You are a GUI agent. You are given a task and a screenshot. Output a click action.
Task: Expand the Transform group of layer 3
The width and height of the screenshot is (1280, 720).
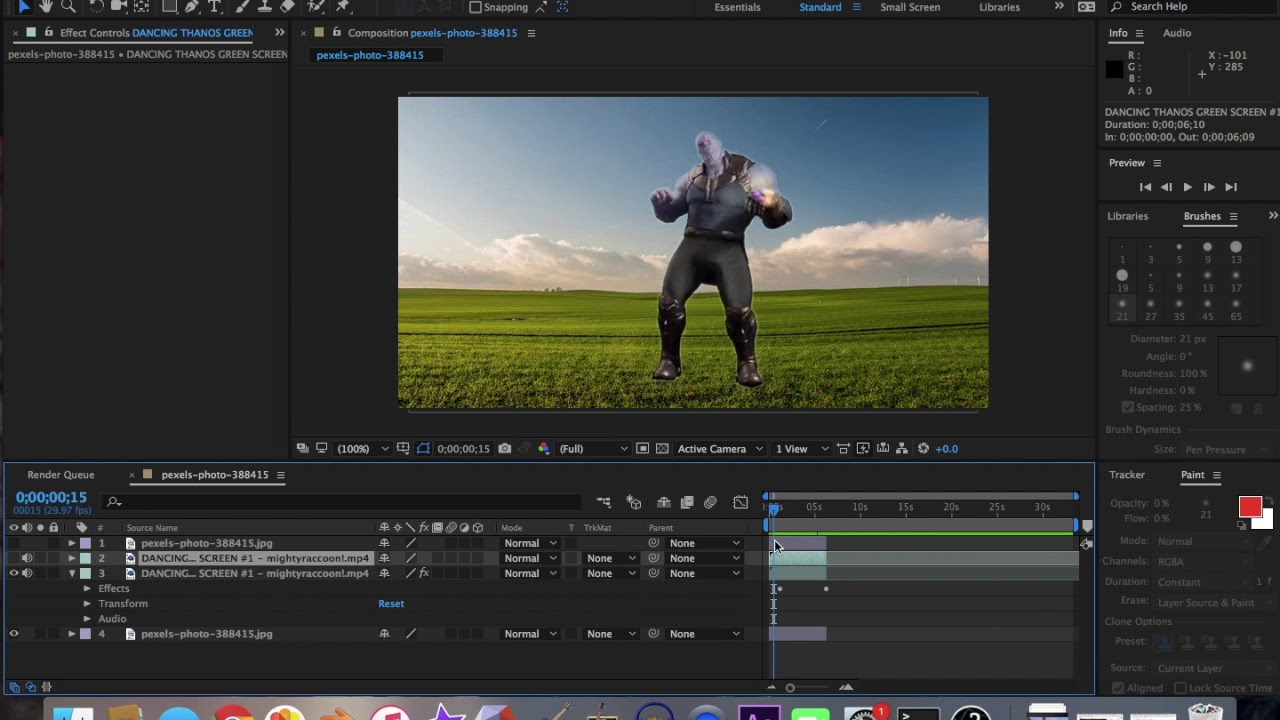[x=87, y=603]
